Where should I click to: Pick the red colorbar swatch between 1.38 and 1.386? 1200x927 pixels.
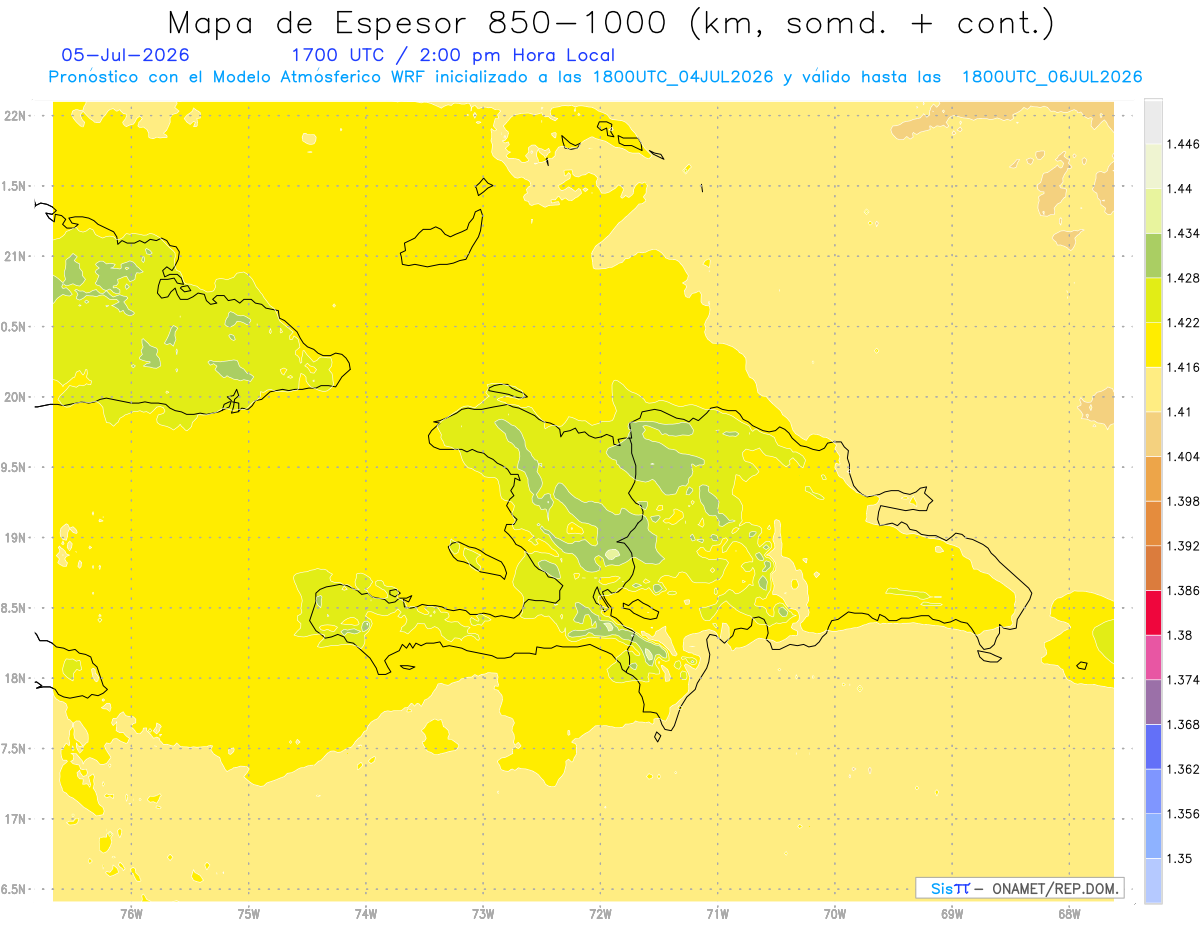(x=1153, y=612)
